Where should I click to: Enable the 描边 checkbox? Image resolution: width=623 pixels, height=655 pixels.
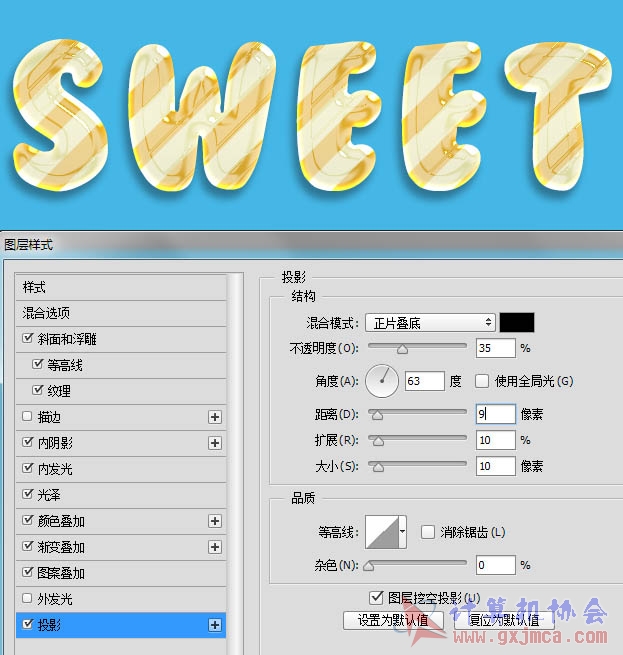click(x=27, y=416)
